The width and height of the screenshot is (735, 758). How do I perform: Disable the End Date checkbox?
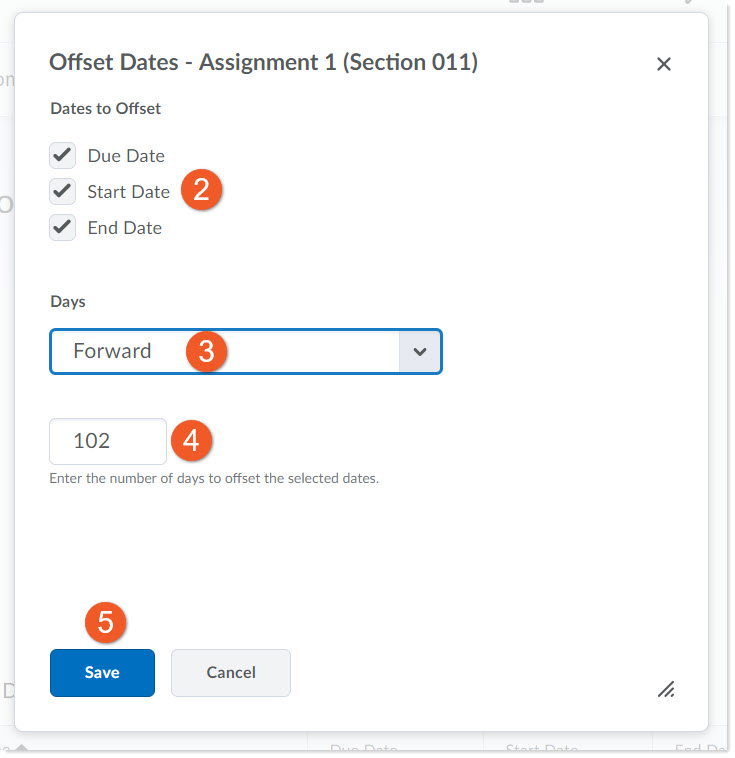(63, 227)
